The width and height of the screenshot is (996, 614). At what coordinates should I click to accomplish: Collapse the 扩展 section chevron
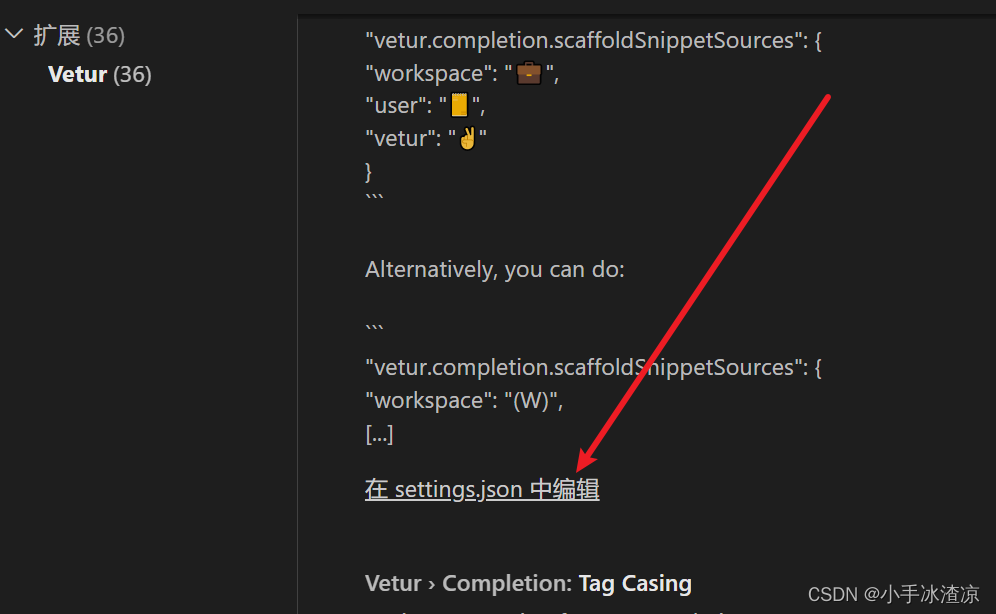[x=14, y=34]
